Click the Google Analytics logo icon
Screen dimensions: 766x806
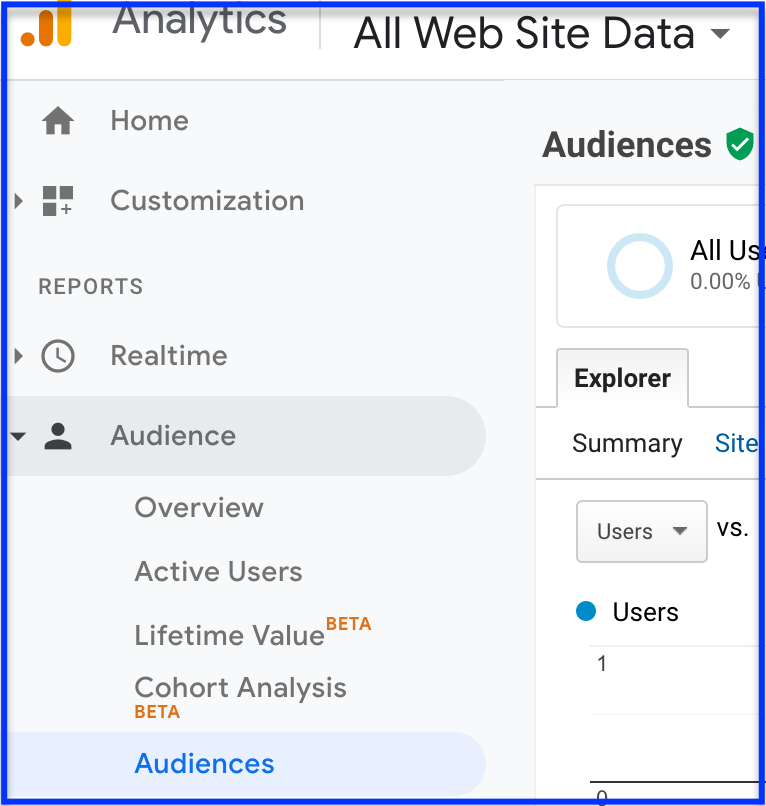[x=46, y=25]
